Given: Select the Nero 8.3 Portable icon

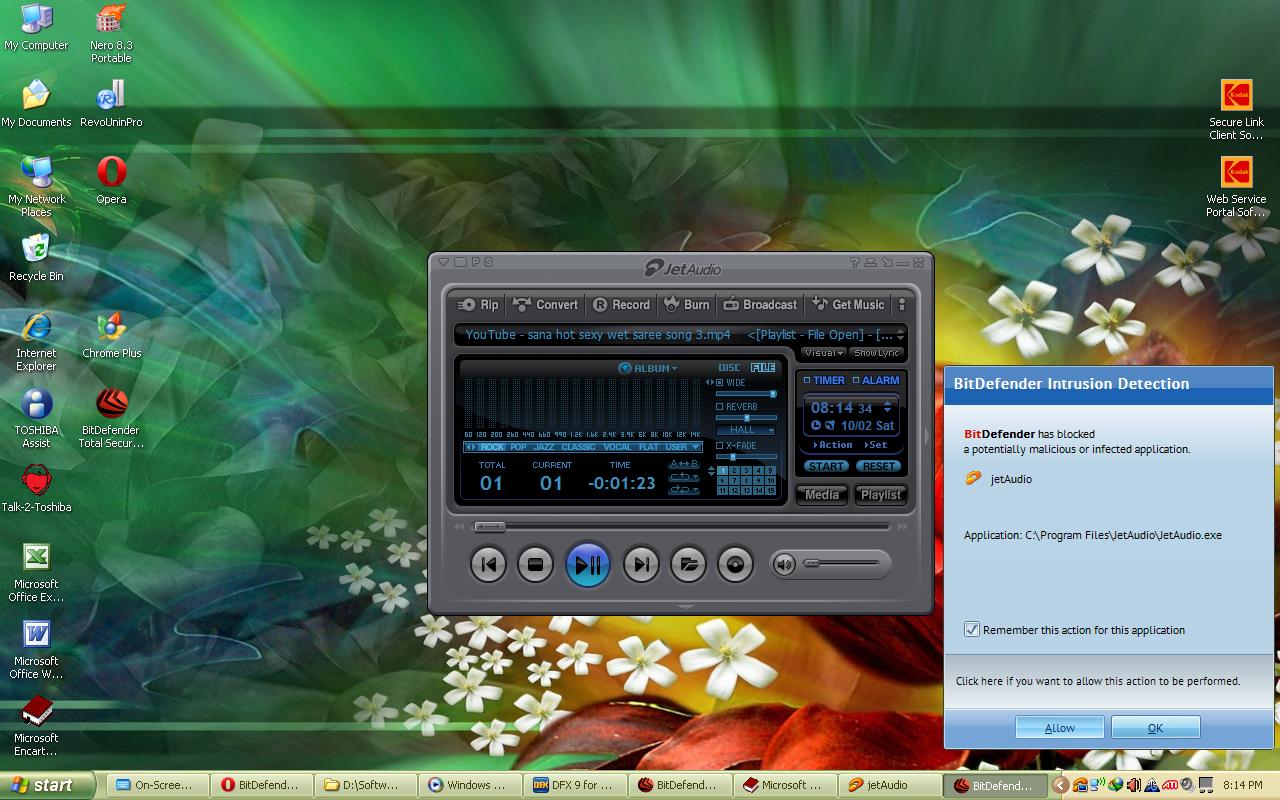Looking at the screenshot, I should tap(111, 32).
